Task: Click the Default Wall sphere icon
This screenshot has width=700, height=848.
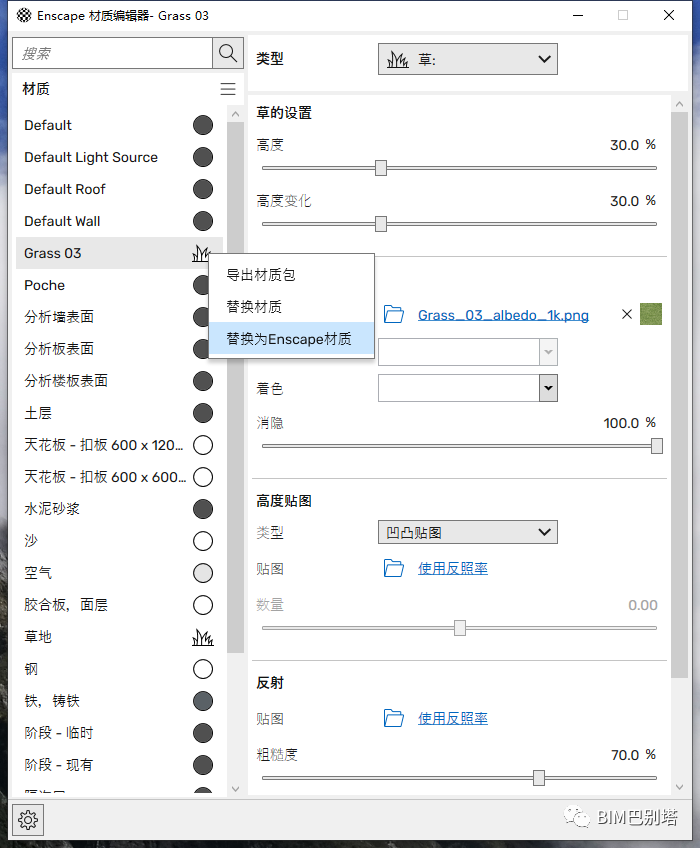Action: pyautogui.click(x=203, y=221)
